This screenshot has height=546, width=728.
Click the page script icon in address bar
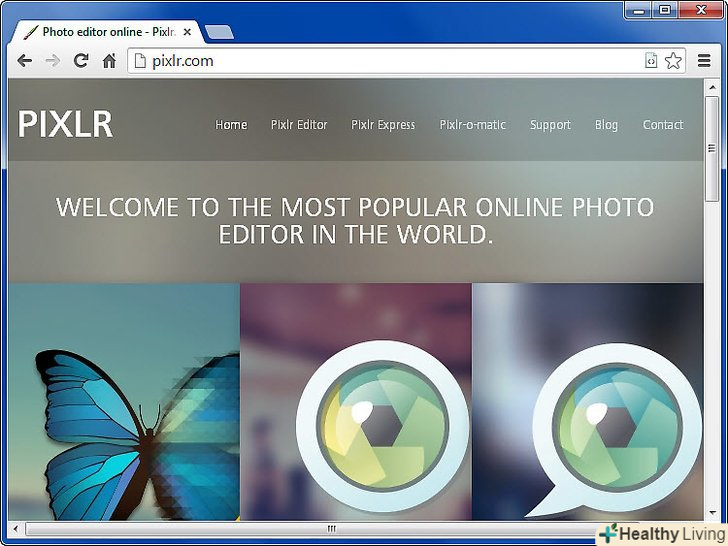click(x=651, y=60)
